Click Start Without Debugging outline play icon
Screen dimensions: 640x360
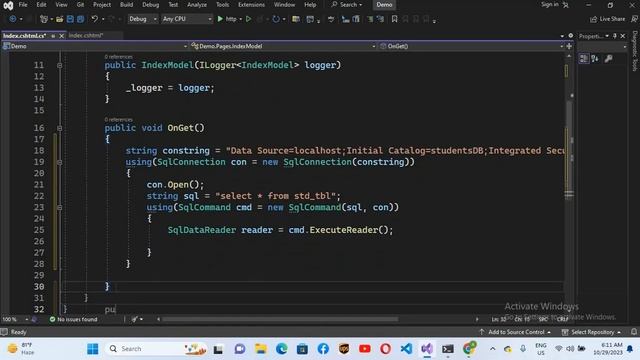[x=248, y=19]
